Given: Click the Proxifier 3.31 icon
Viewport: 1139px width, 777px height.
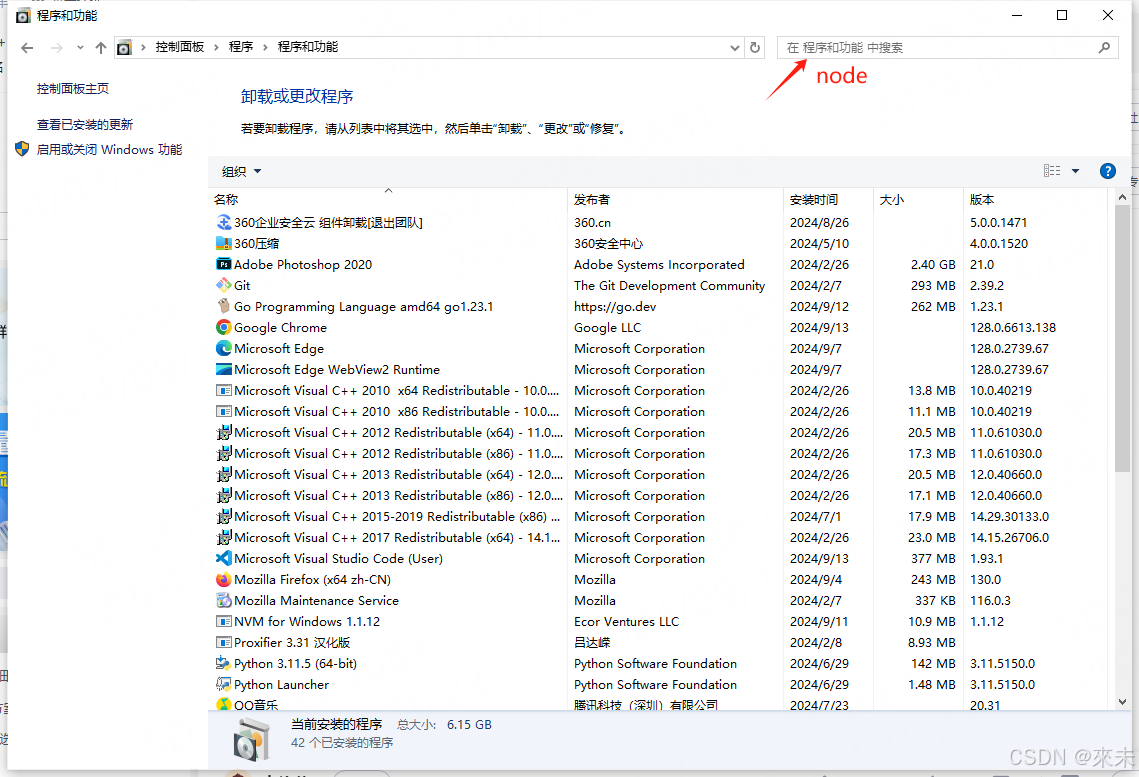Looking at the screenshot, I should tap(224, 643).
